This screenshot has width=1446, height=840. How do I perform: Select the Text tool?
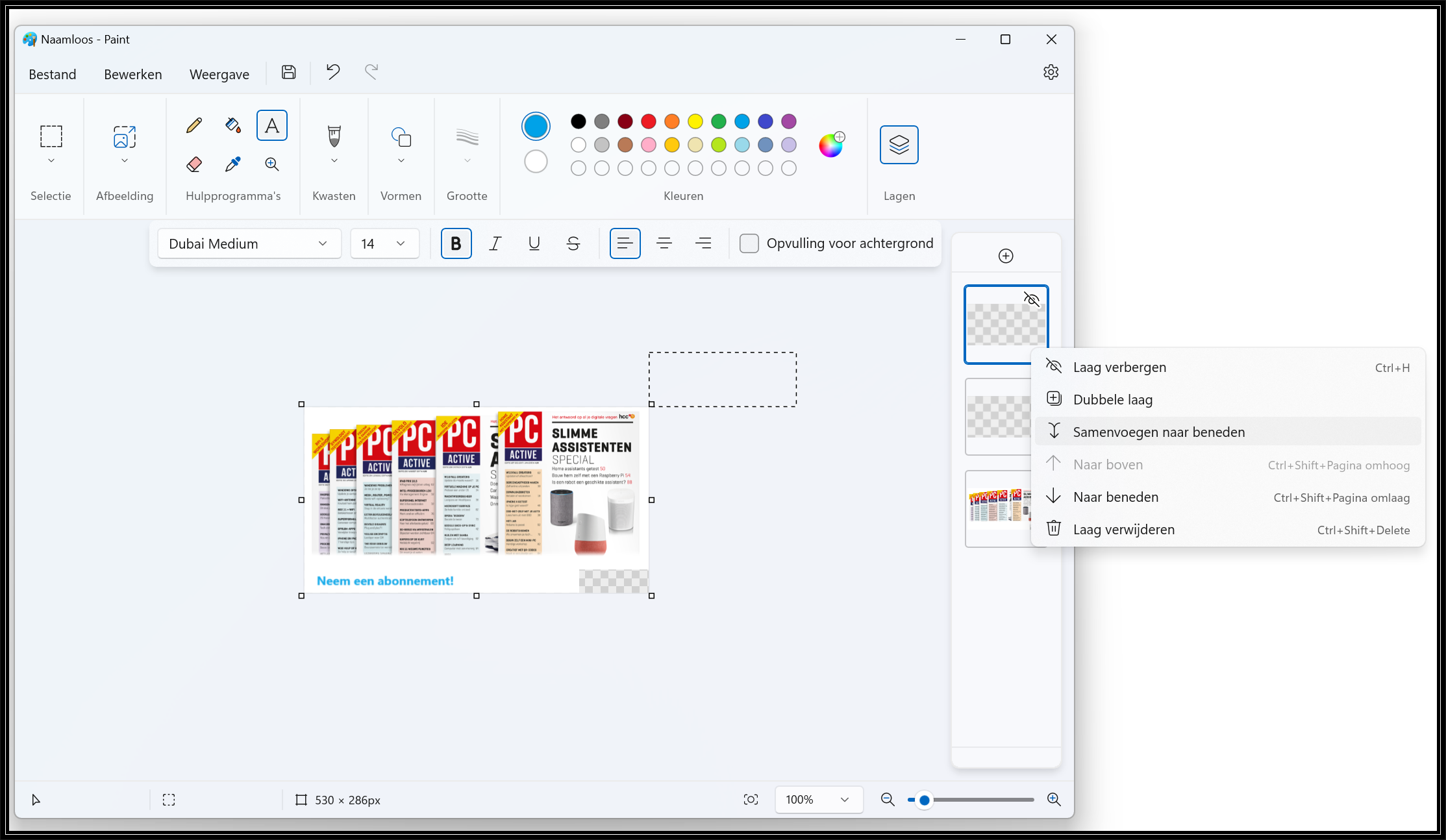pyautogui.click(x=272, y=125)
